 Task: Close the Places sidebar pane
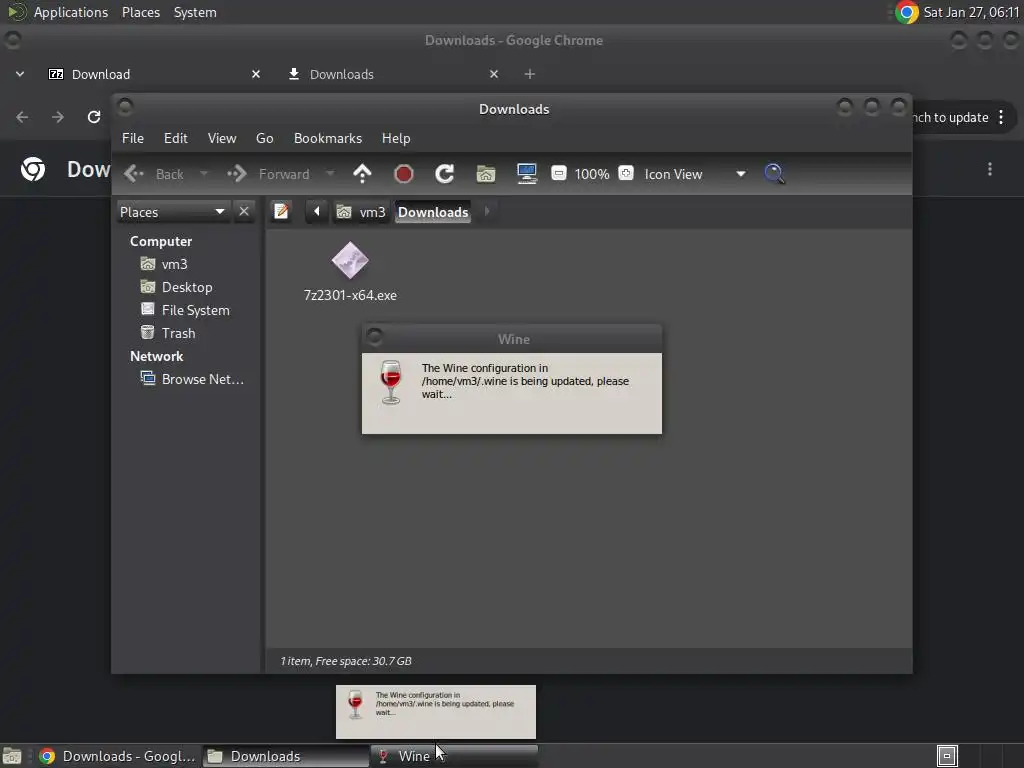point(244,212)
